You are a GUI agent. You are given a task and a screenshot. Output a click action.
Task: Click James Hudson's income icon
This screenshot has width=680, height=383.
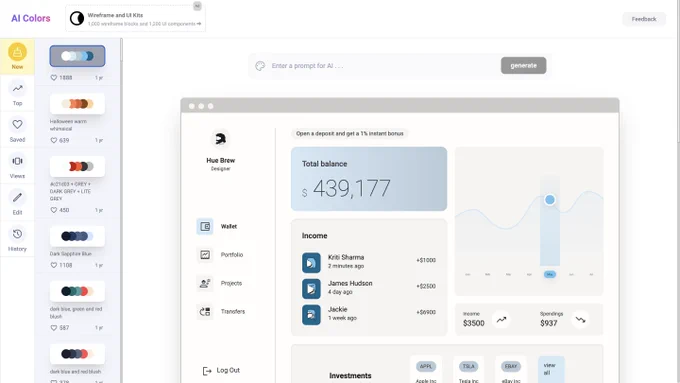click(311, 289)
